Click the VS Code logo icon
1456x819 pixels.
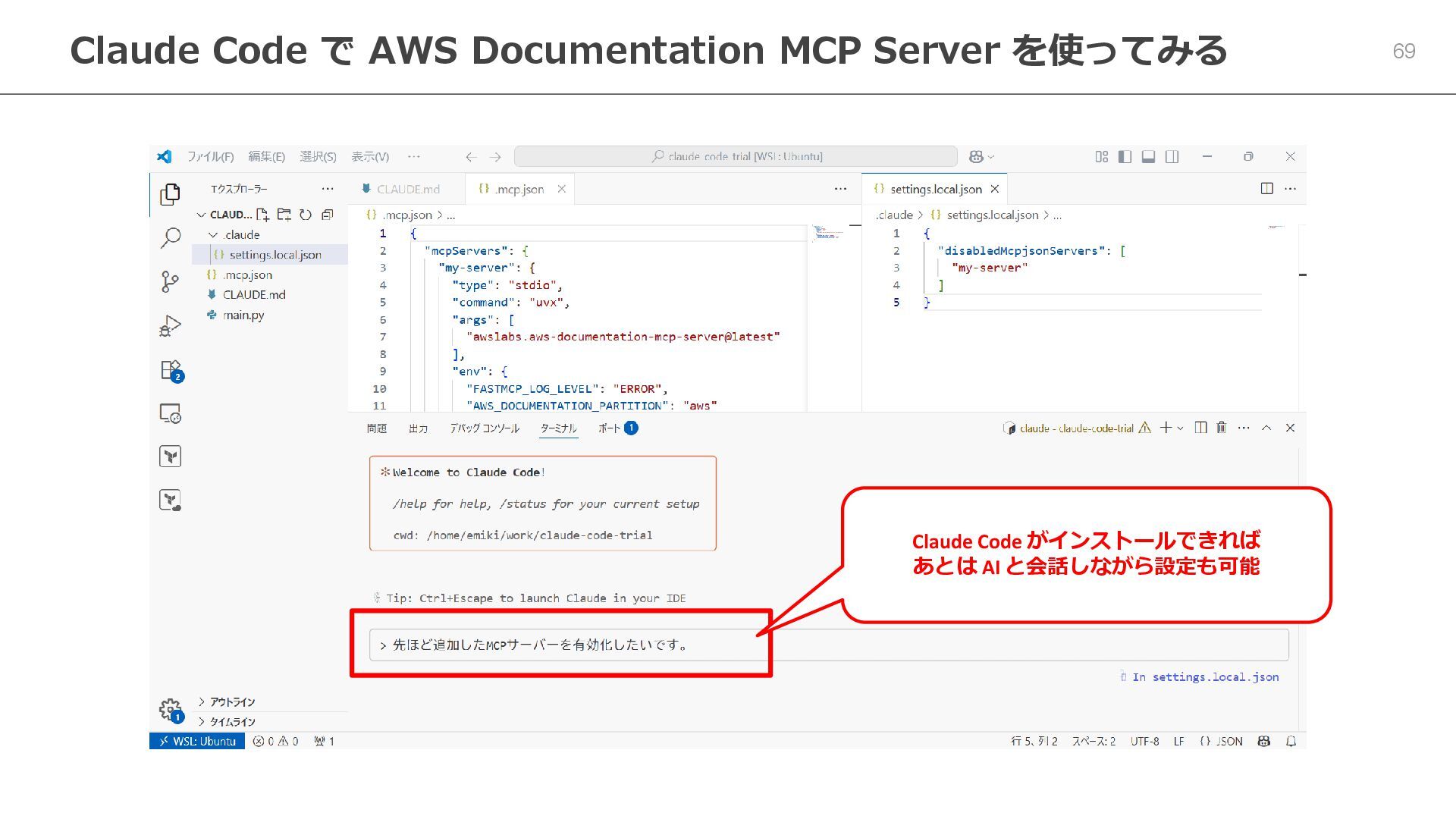(164, 156)
